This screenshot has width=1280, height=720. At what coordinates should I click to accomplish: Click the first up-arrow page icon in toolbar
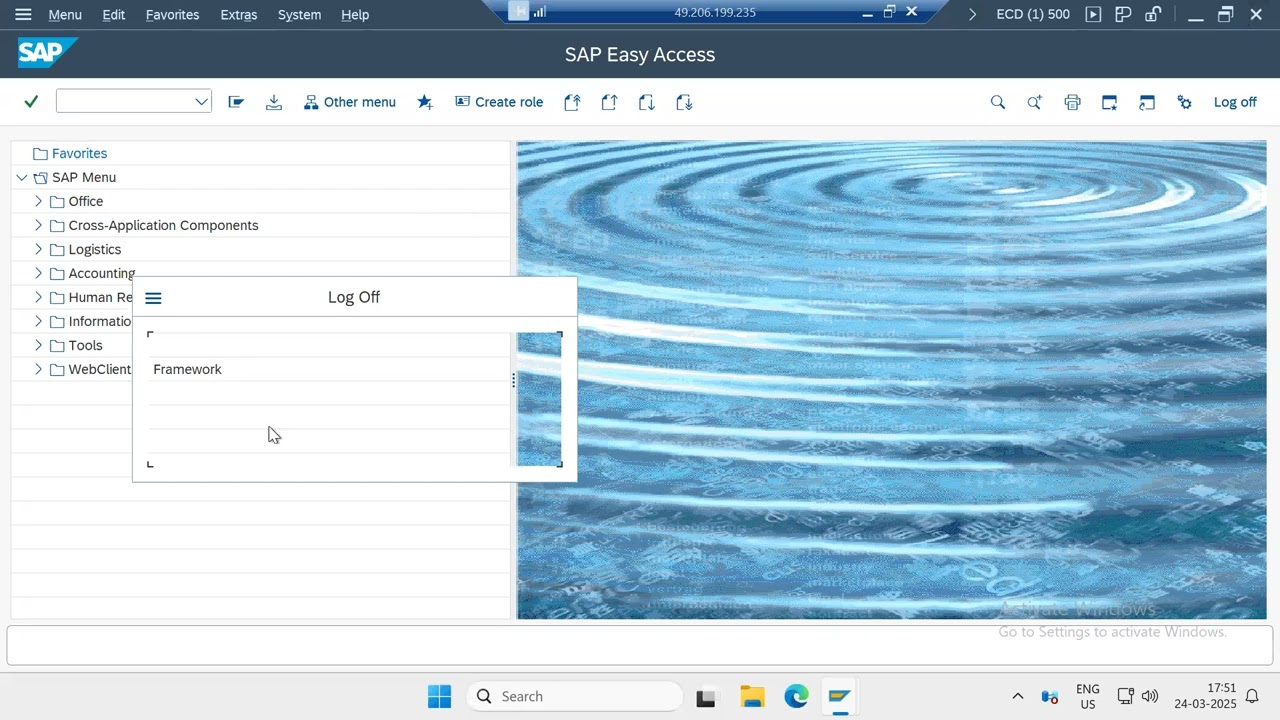[x=572, y=102]
